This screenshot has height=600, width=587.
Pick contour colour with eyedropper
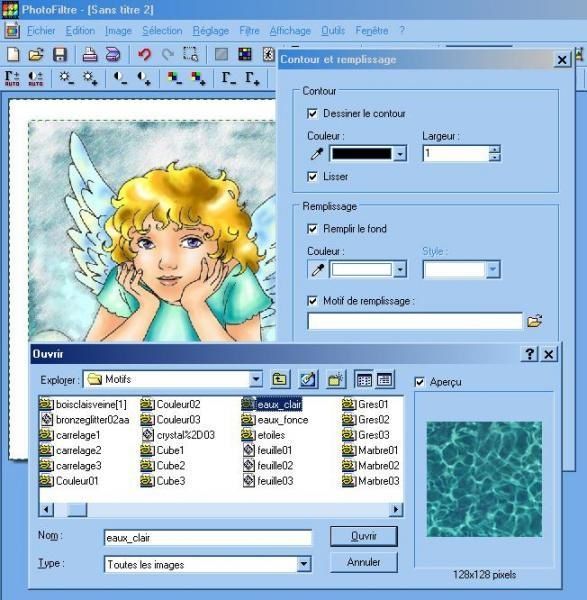coord(317,154)
